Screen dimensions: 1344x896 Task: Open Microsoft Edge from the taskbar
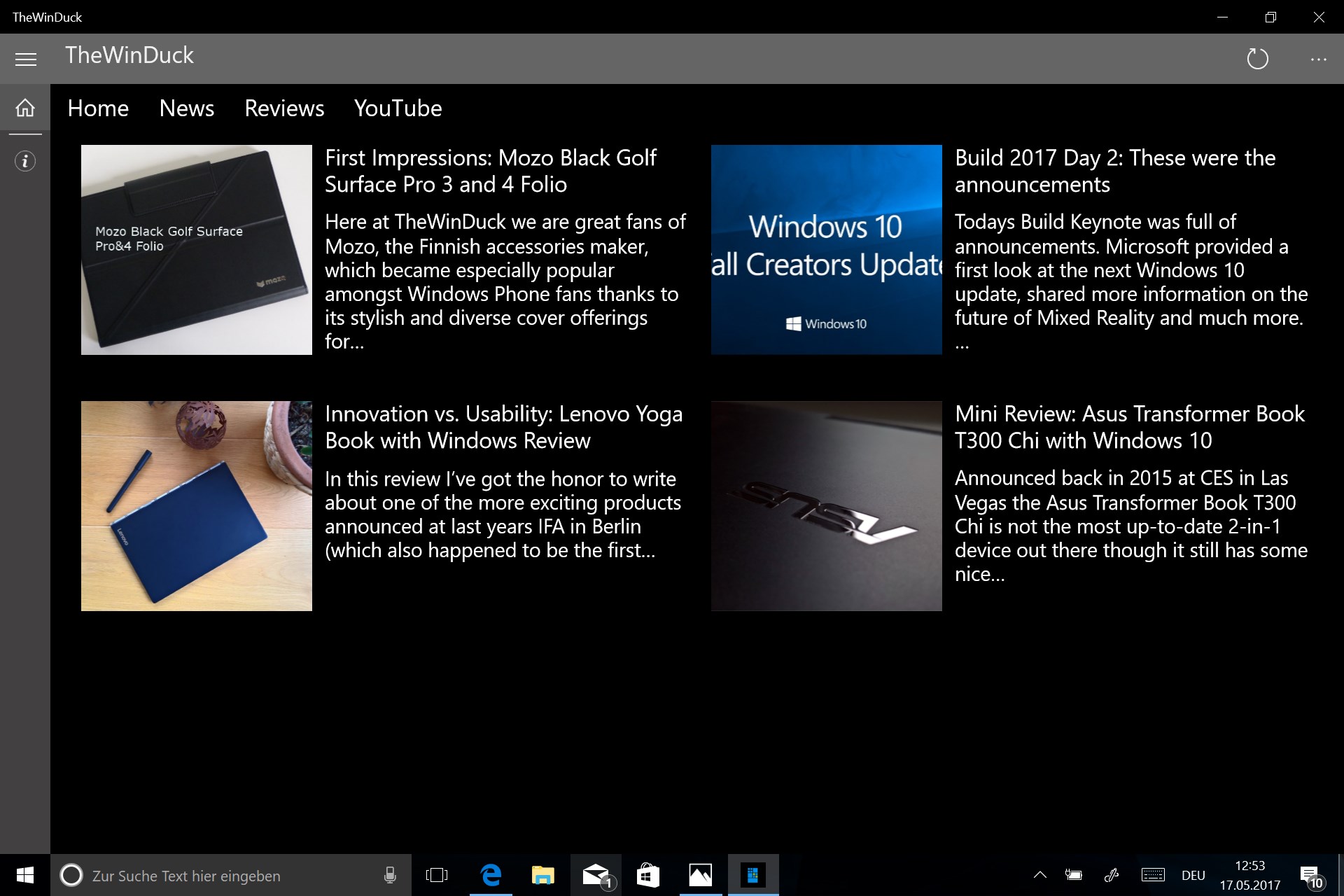(491, 875)
